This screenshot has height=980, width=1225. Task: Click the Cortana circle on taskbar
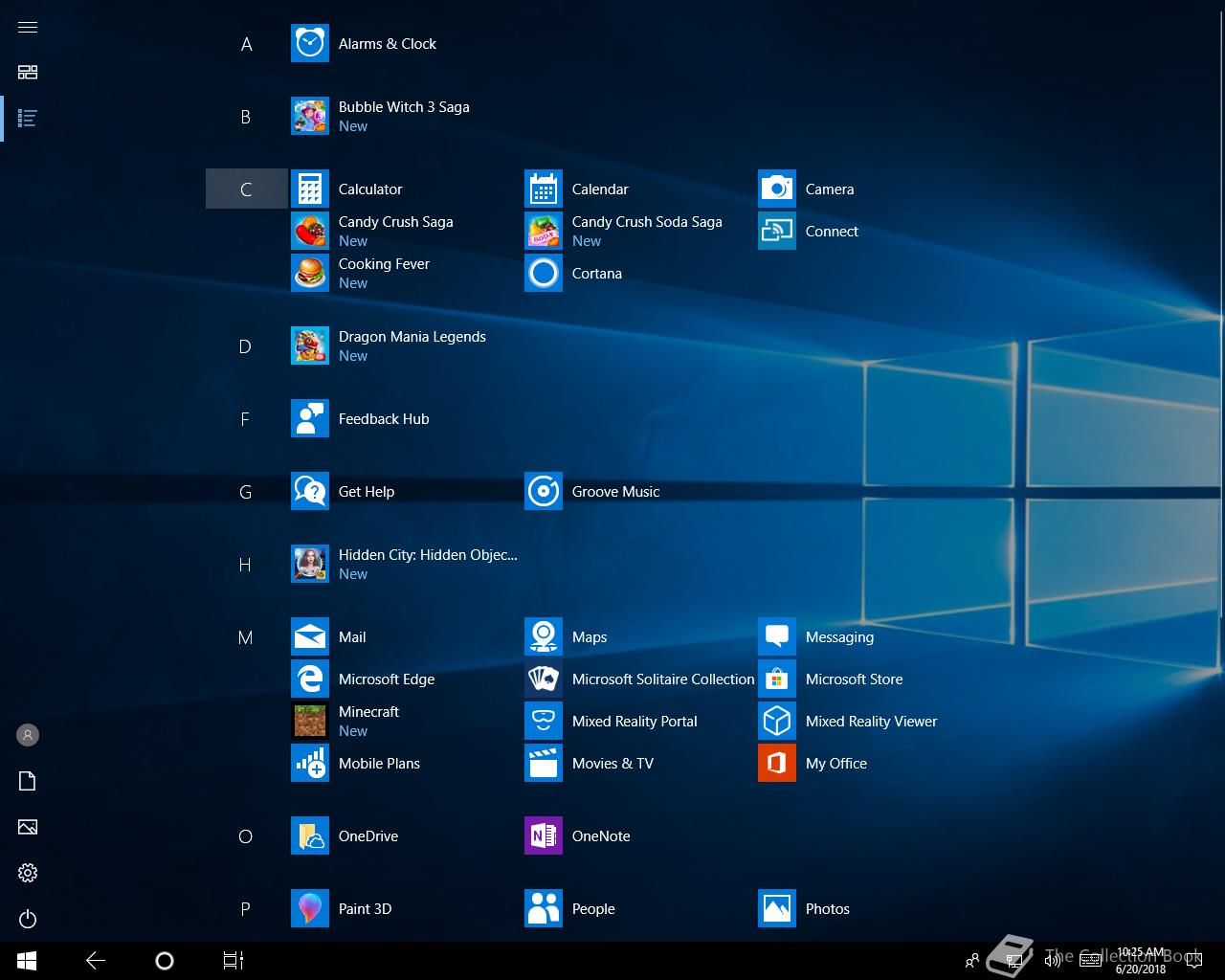pos(165,961)
